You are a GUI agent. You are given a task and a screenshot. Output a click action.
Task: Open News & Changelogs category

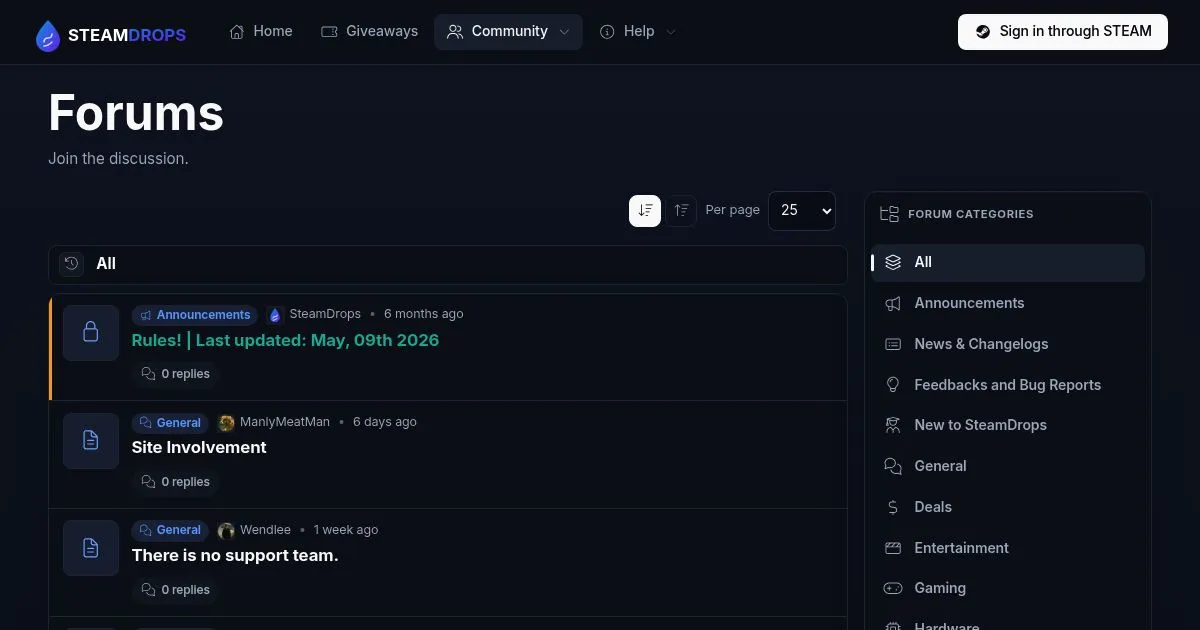point(1008,344)
